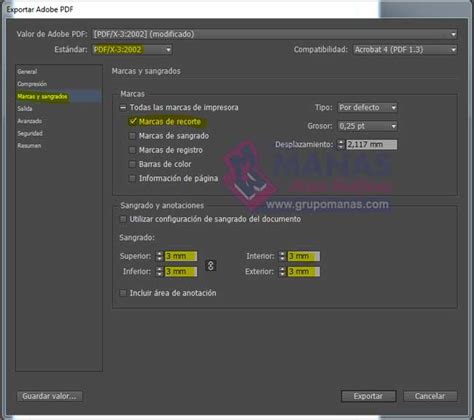Click the Guardar valor button

(50, 396)
